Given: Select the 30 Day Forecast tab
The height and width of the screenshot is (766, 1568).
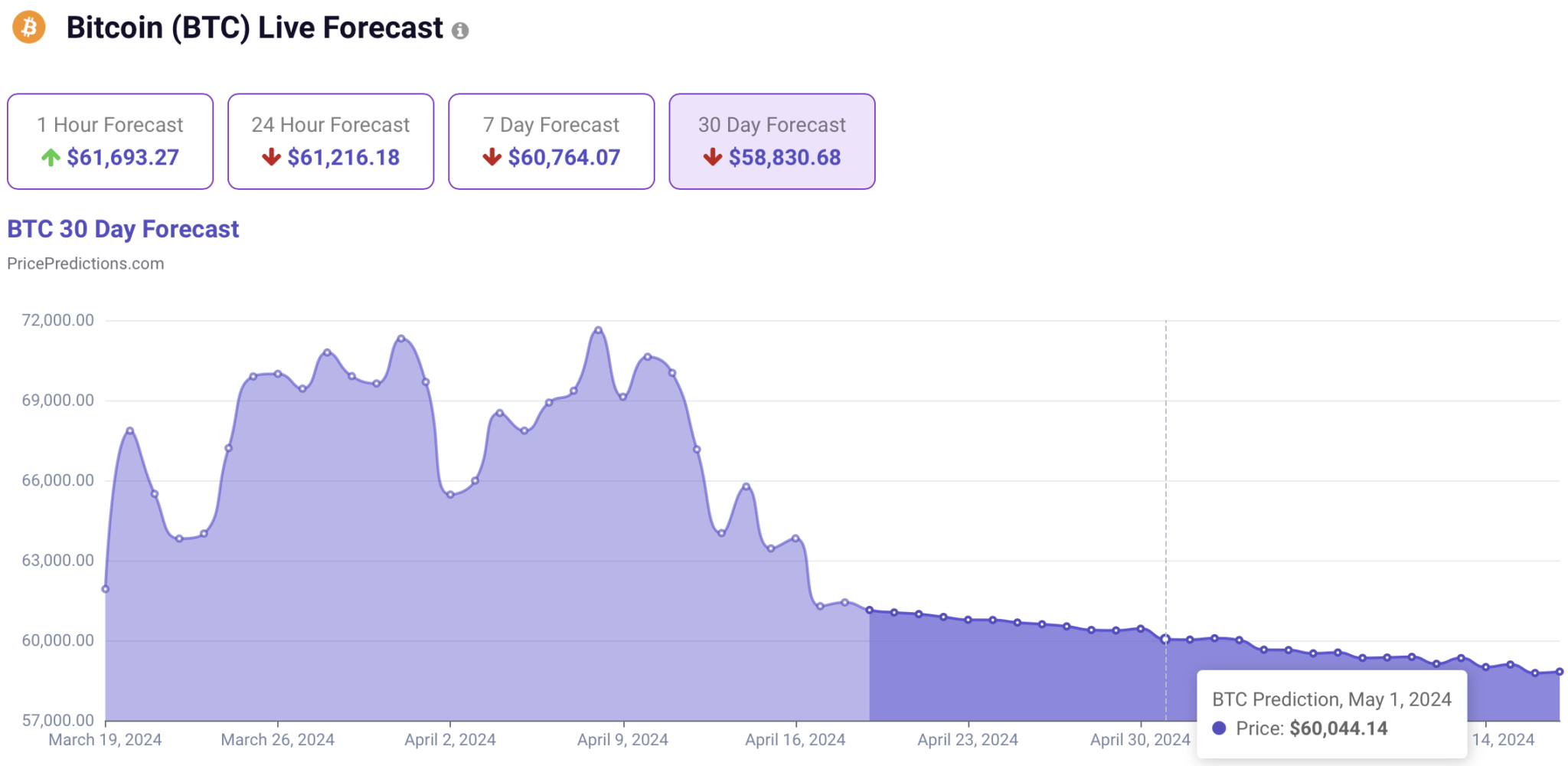Looking at the screenshot, I should coord(772,142).
